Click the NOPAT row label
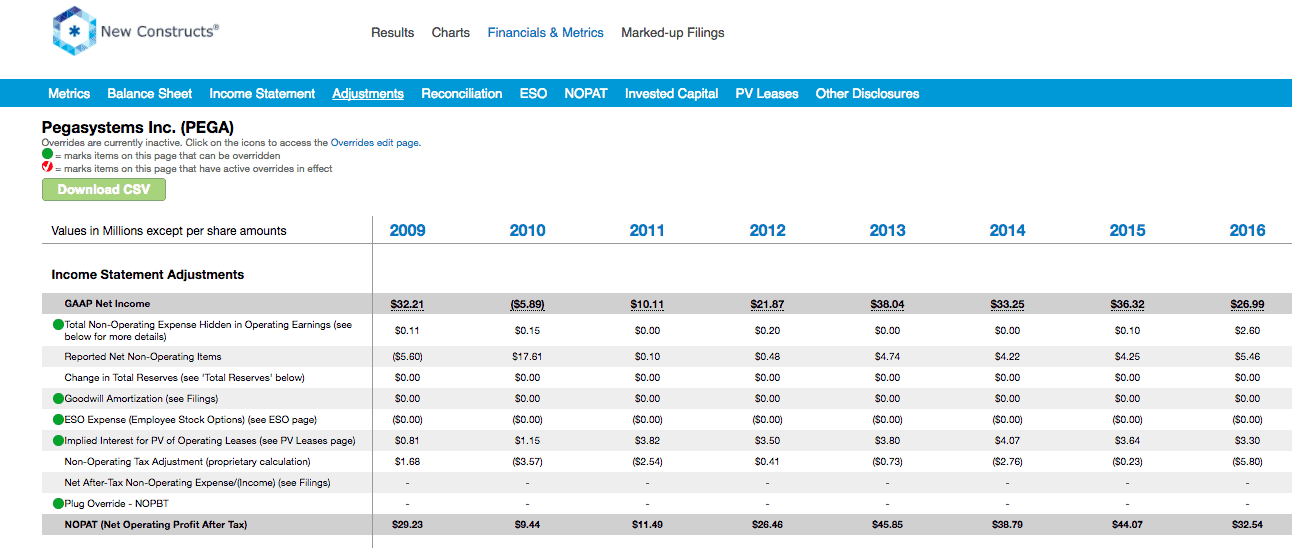The height and width of the screenshot is (548, 1292). (x=156, y=525)
